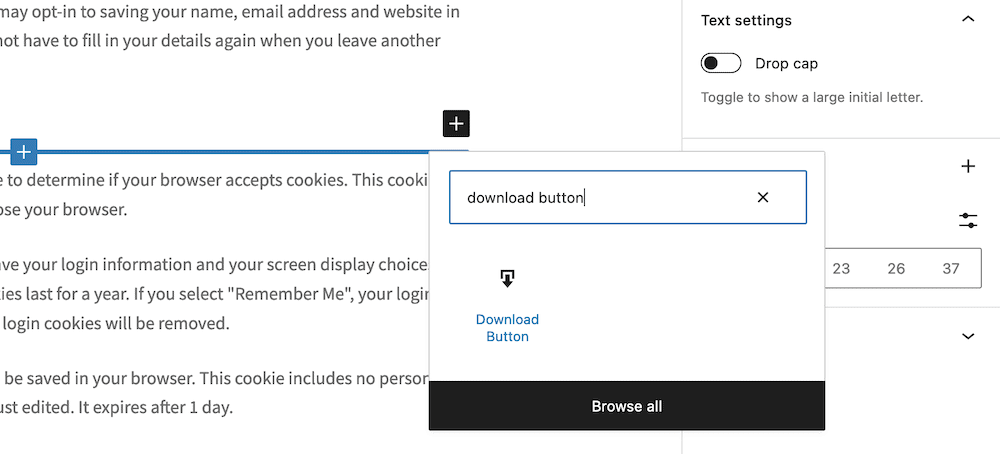Choose font size 26
The height and width of the screenshot is (454, 1000).
pyautogui.click(x=896, y=268)
